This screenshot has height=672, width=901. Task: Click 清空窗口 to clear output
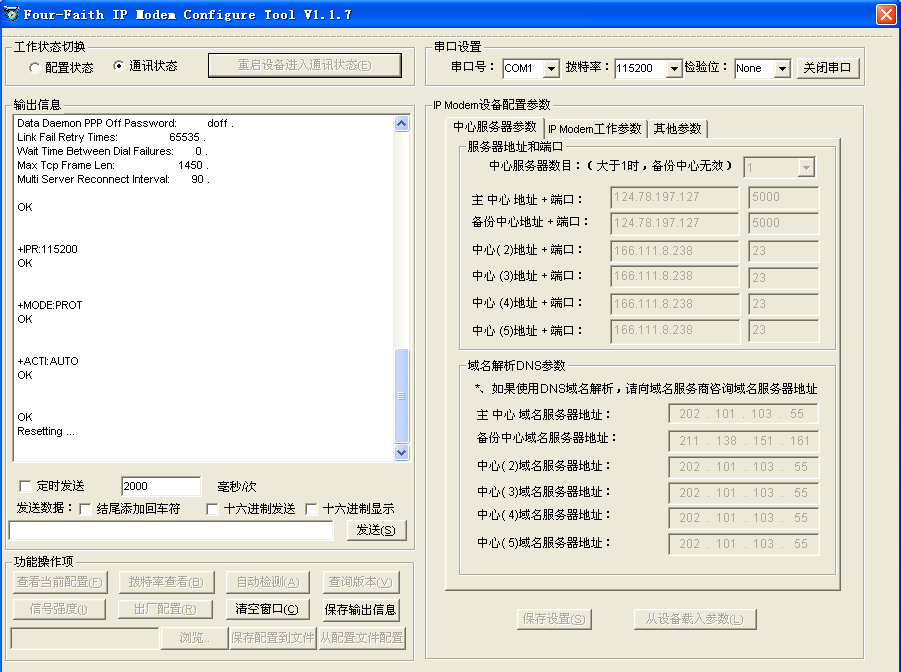(265, 609)
